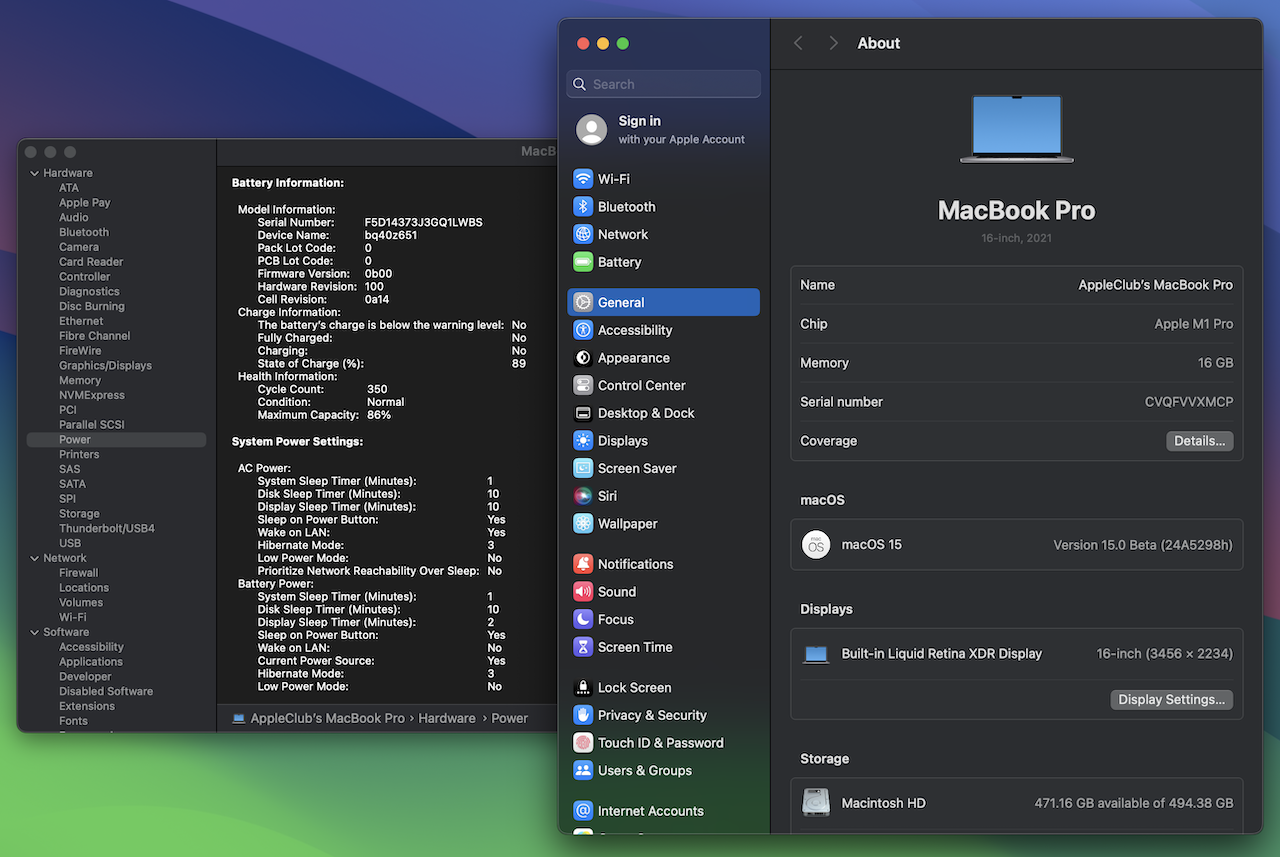Image resolution: width=1280 pixels, height=857 pixels.
Task: Open Sound settings
Action: (x=663, y=592)
